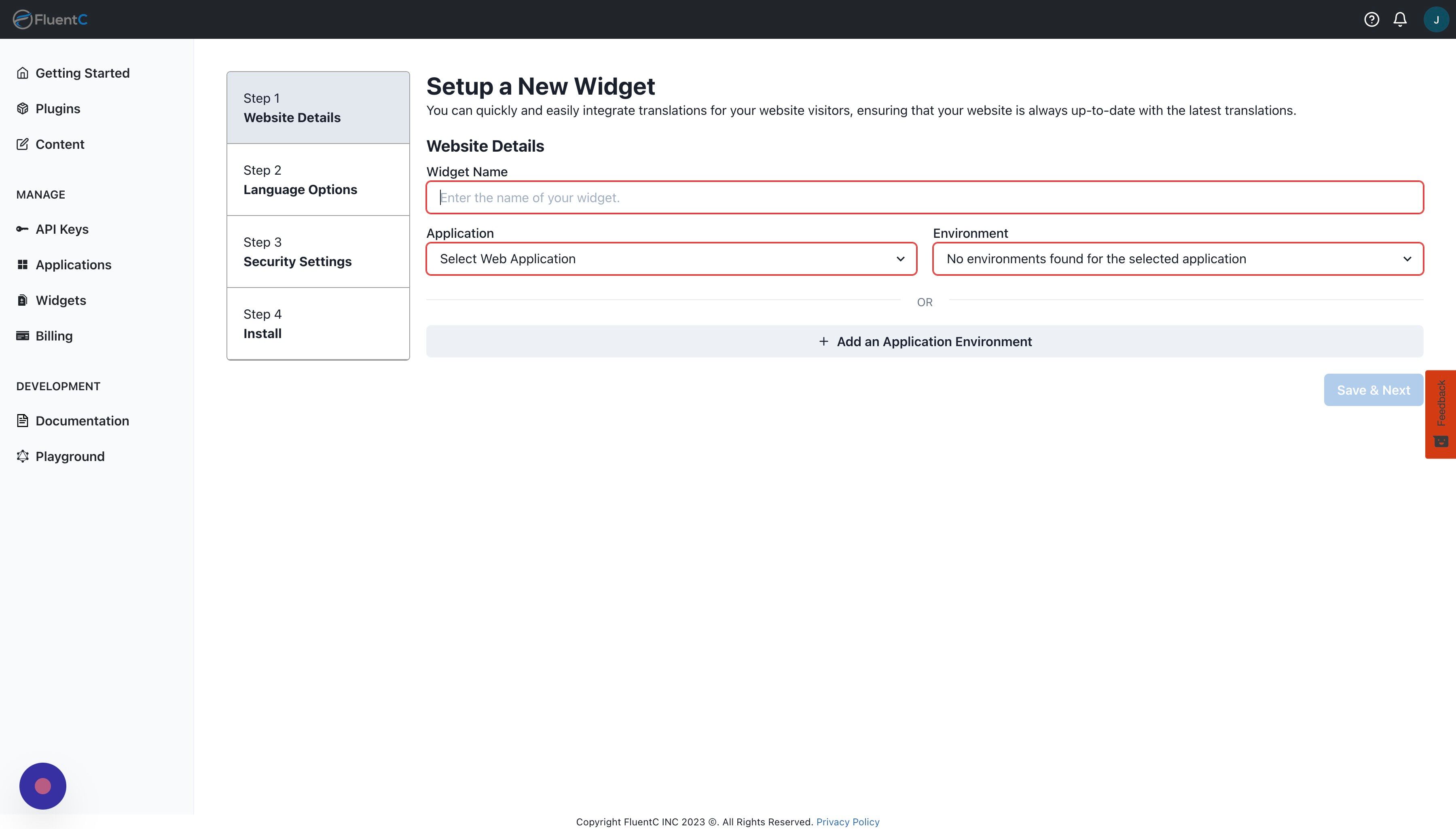Image resolution: width=1456 pixels, height=829 pixels.
Task: Click Add an Application Environment button
Action: (924, 342)
